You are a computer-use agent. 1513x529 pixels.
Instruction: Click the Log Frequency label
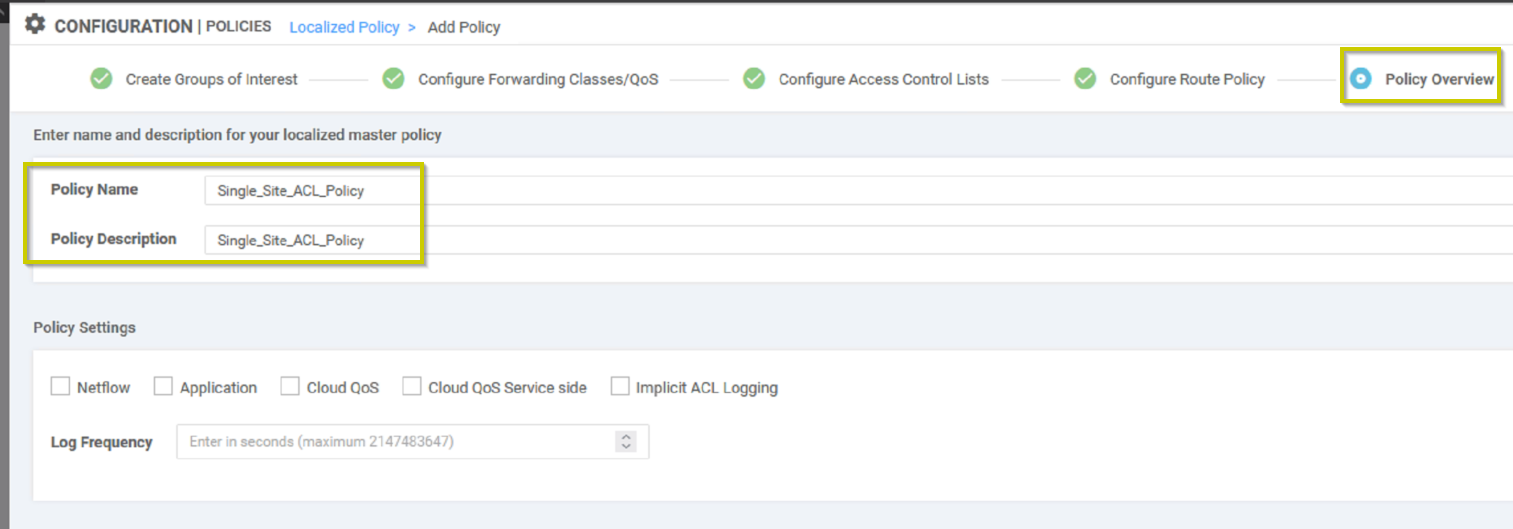coord(101,442)
